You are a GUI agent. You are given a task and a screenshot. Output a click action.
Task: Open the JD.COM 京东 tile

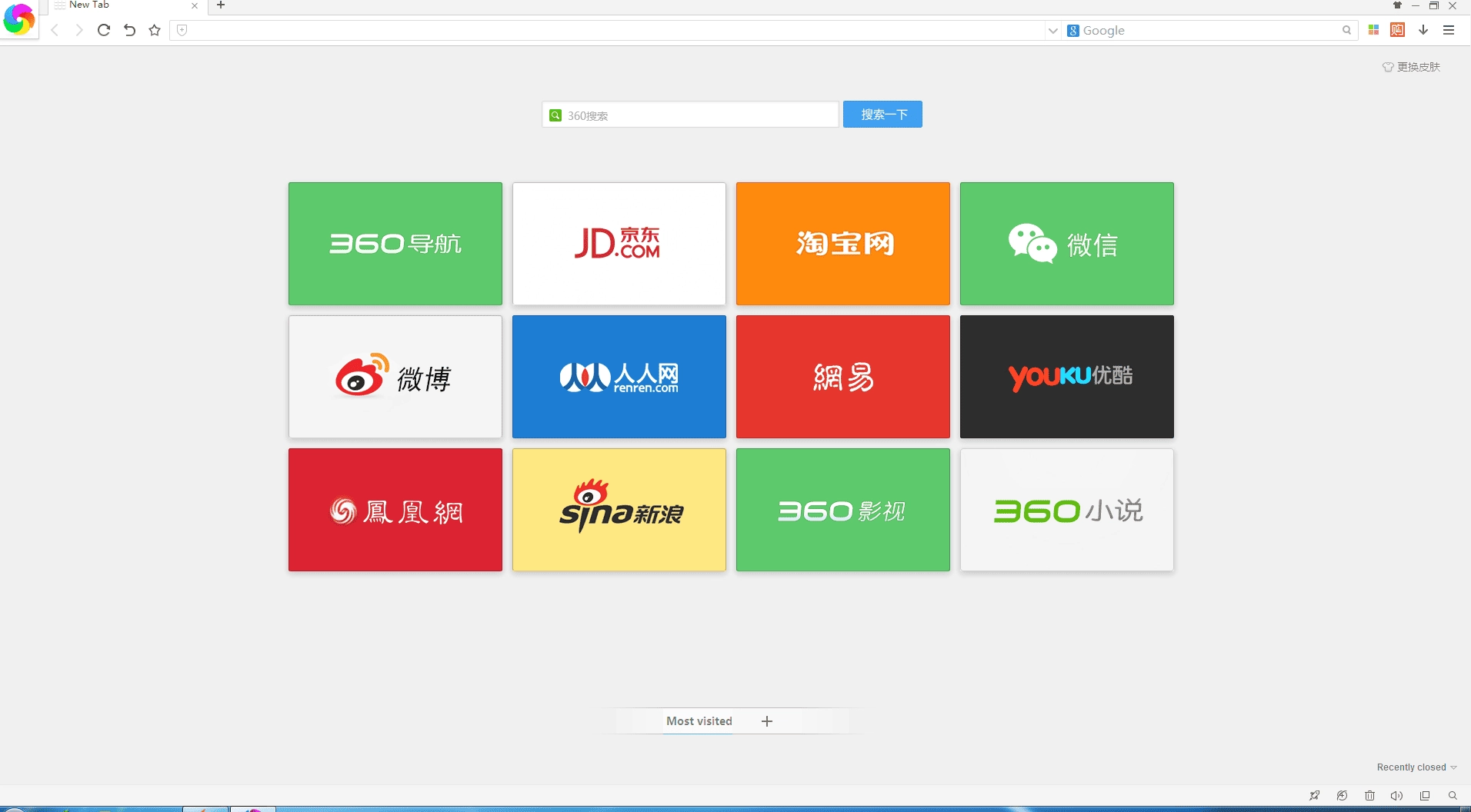pos(619,244)
